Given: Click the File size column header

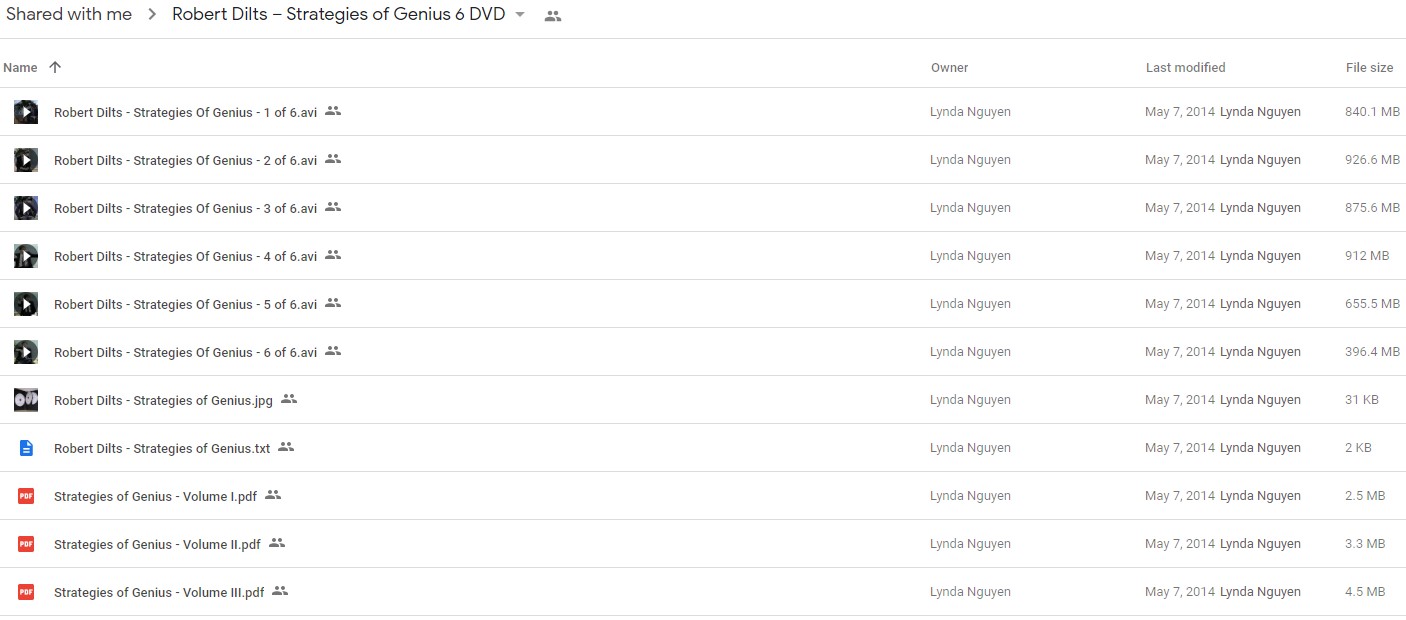Looking at the screenshot, I should 1369,68.
